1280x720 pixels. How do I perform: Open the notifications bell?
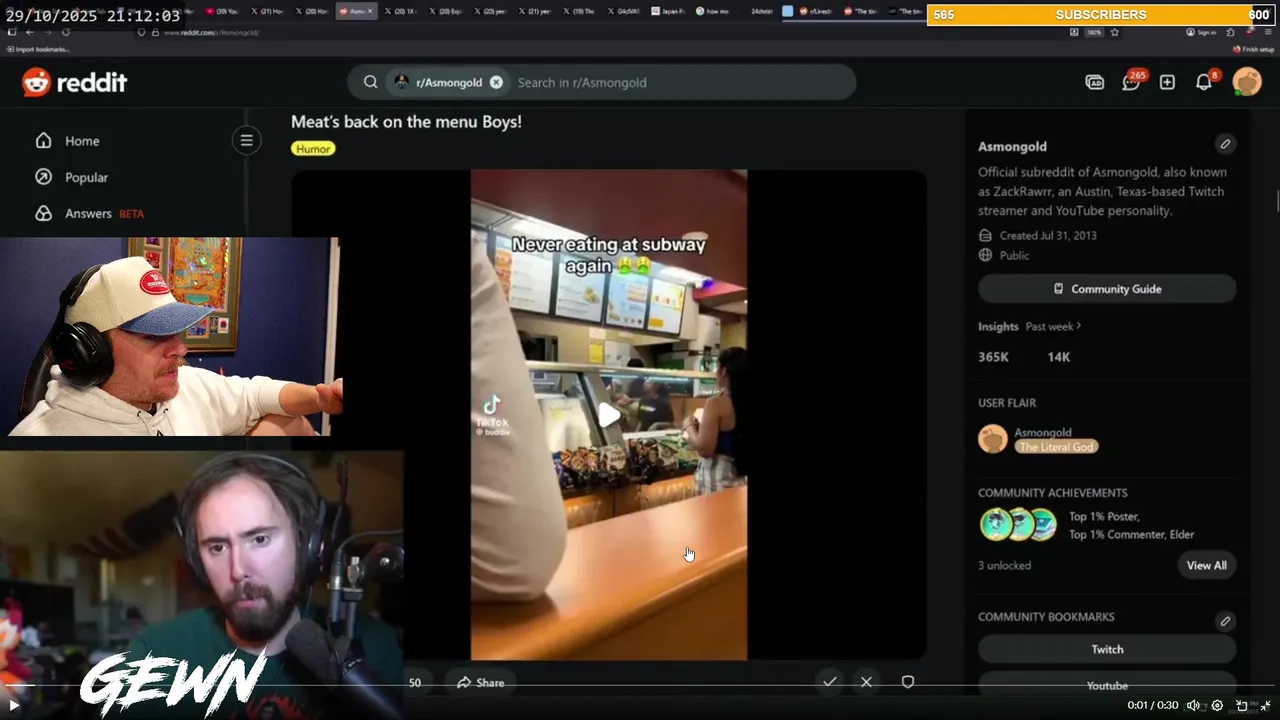pyautogui.click(x=1204, y=82)
